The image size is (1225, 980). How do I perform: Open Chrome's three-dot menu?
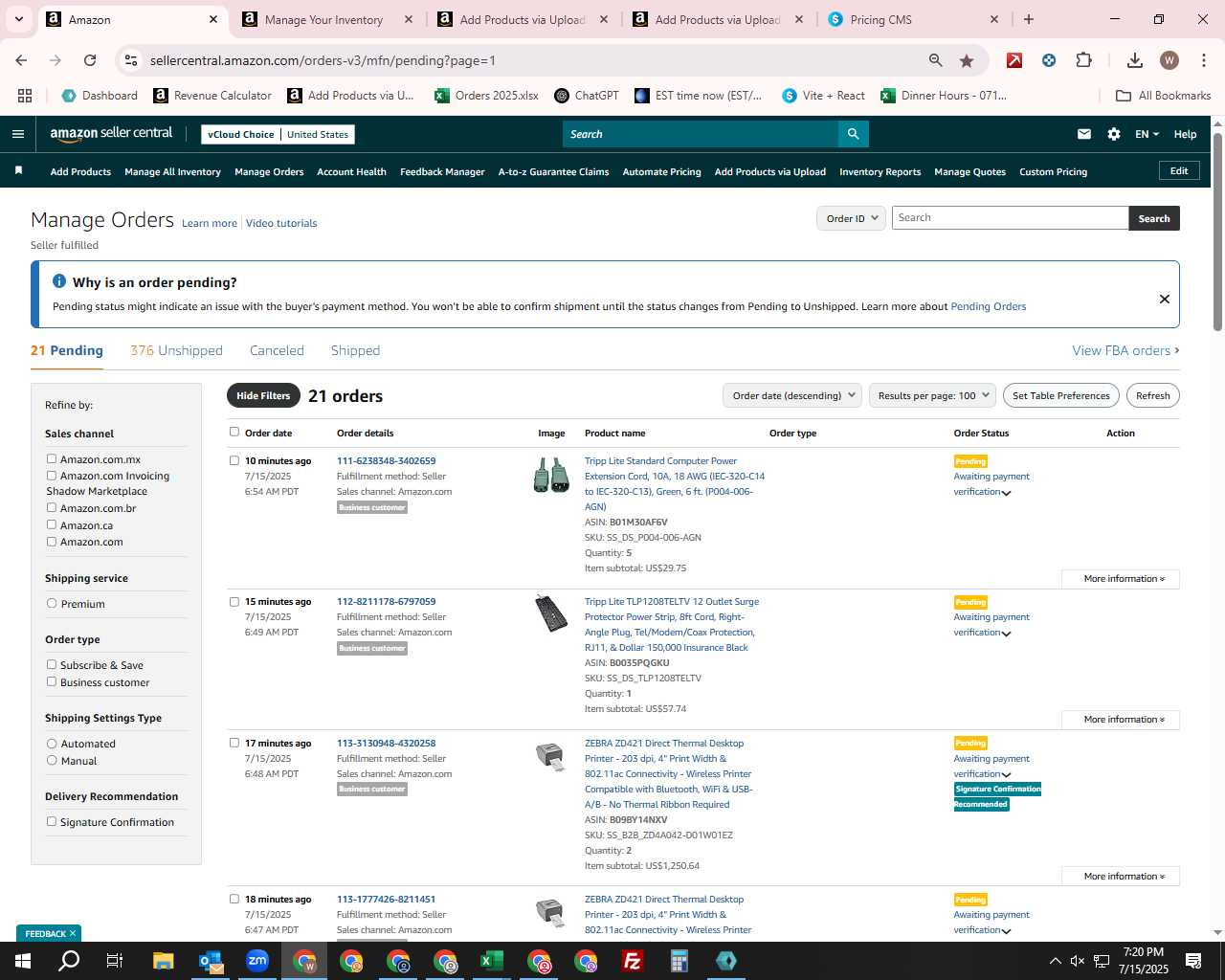1202,60
